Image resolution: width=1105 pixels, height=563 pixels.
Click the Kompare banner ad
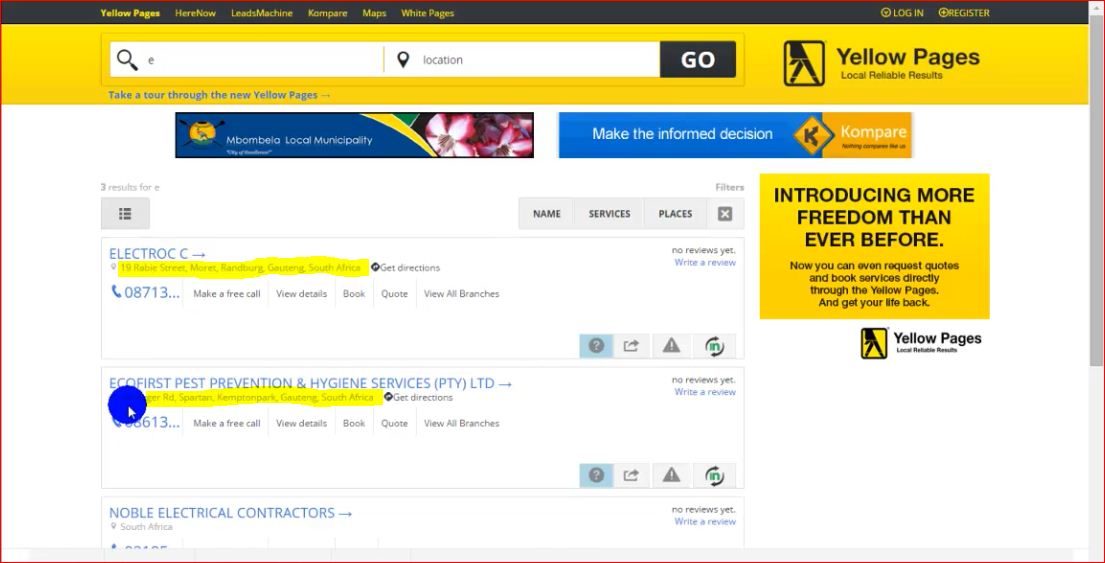tap(736, 135)
